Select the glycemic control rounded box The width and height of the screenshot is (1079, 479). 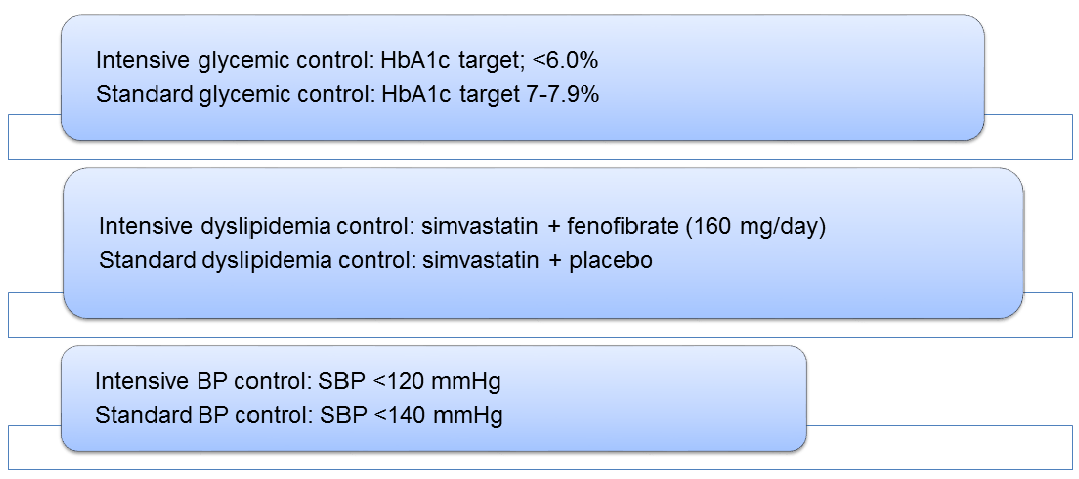(x=522, y=77)
